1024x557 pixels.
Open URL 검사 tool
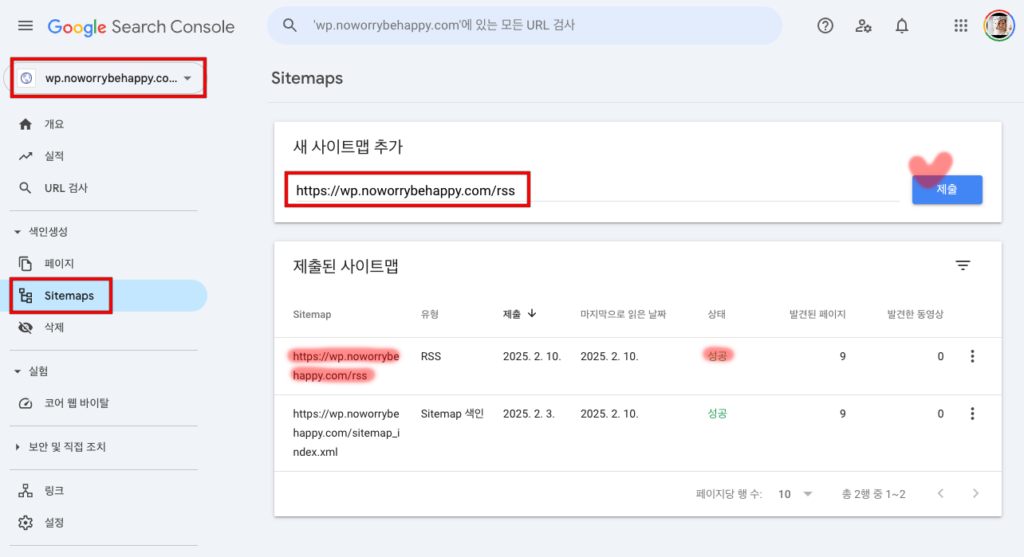66,188
